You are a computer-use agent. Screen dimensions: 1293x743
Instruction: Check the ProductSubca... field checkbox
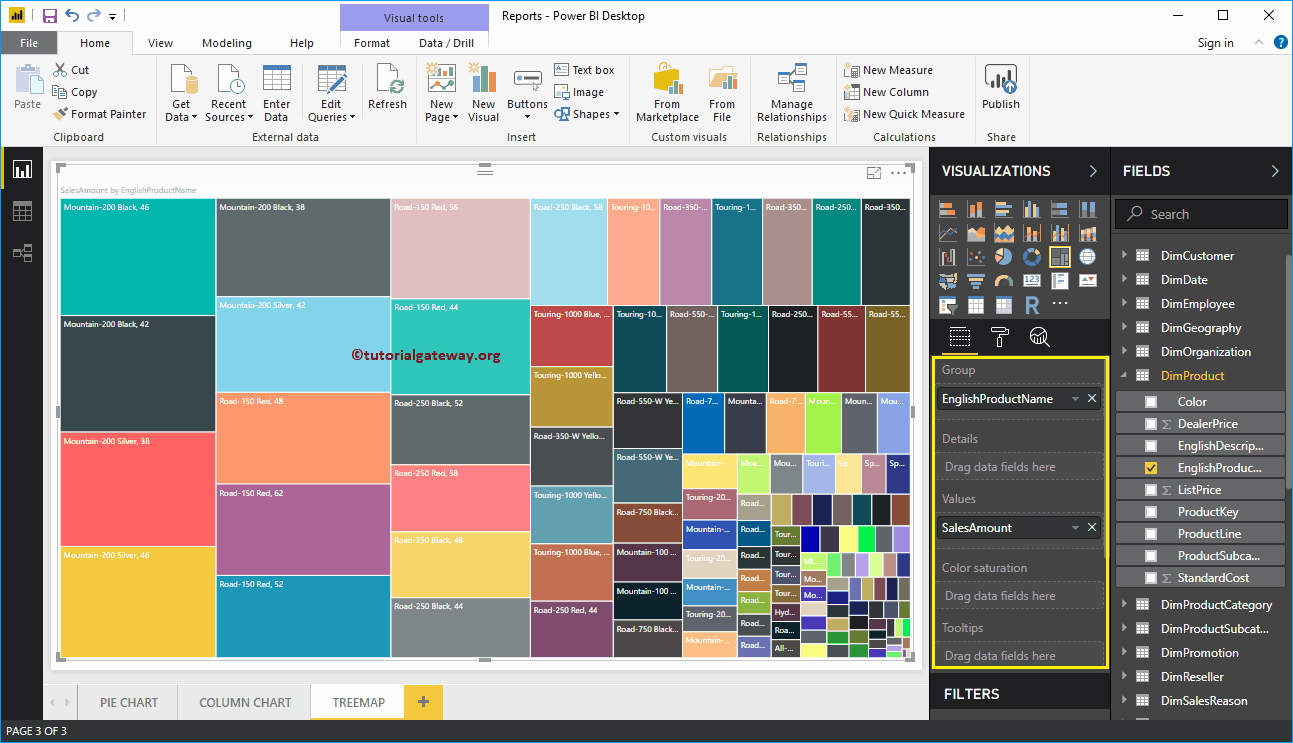tap(1151, 556)
